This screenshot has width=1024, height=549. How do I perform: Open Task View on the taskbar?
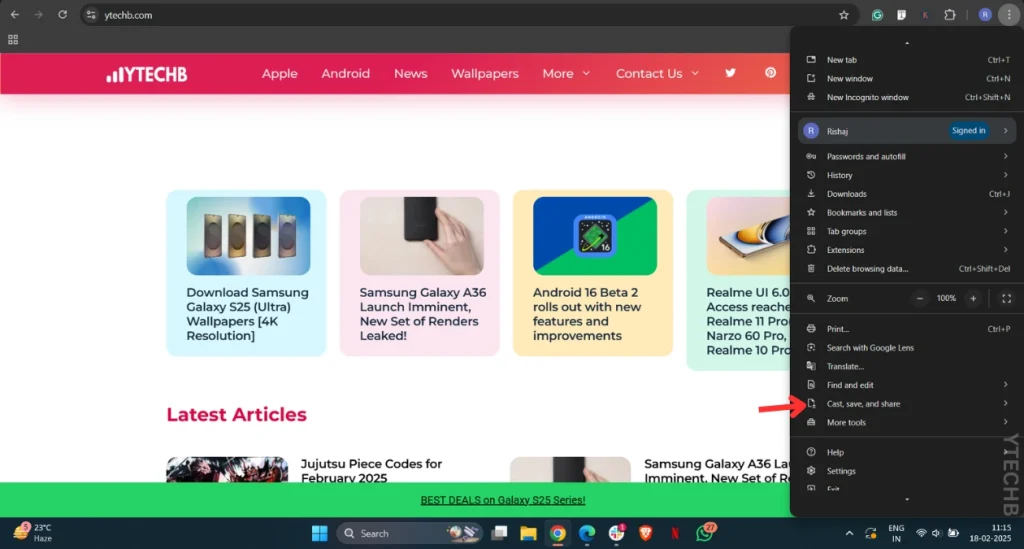[x=500, y=533]
